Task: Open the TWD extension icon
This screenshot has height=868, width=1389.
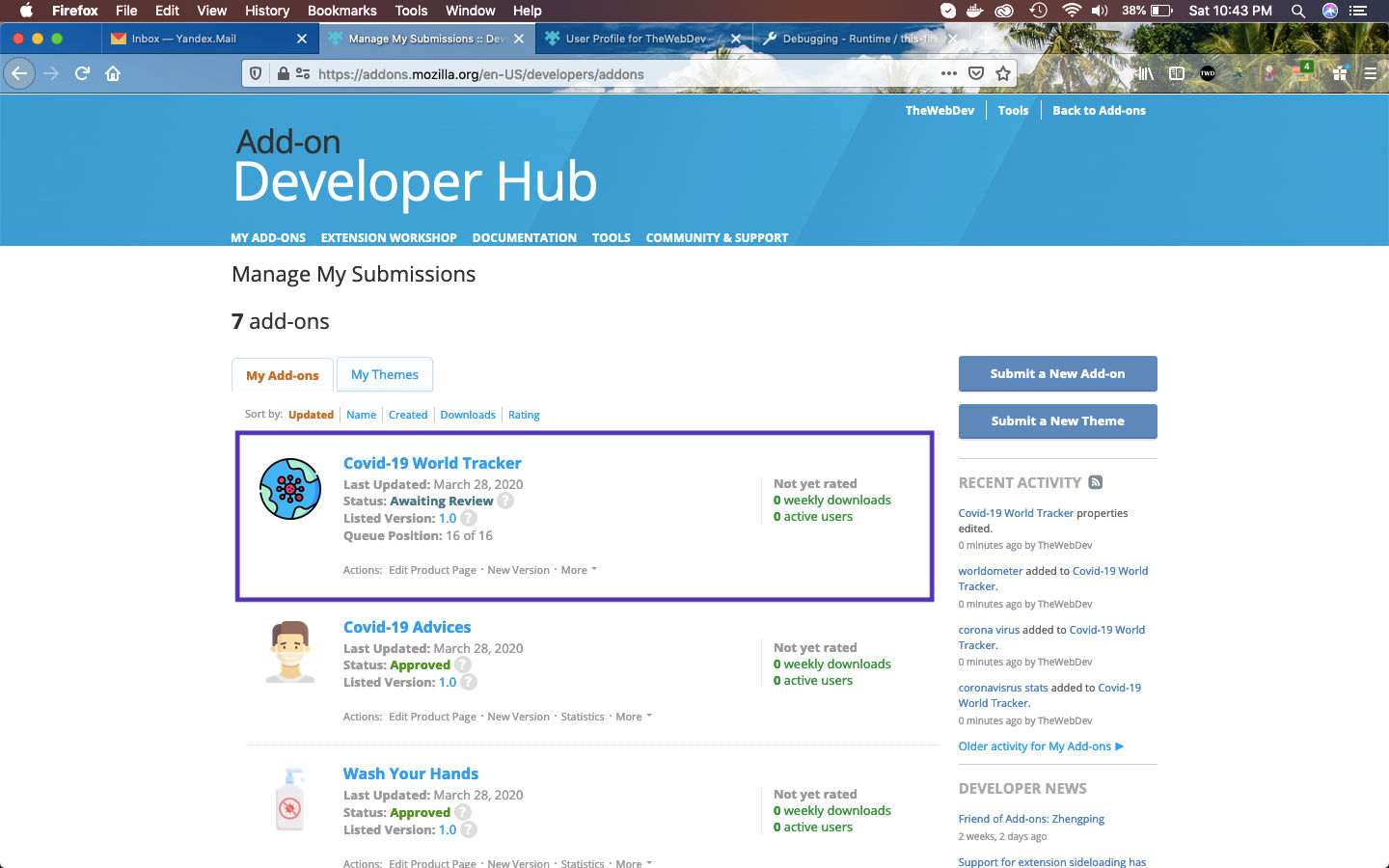Action: 1208,73
